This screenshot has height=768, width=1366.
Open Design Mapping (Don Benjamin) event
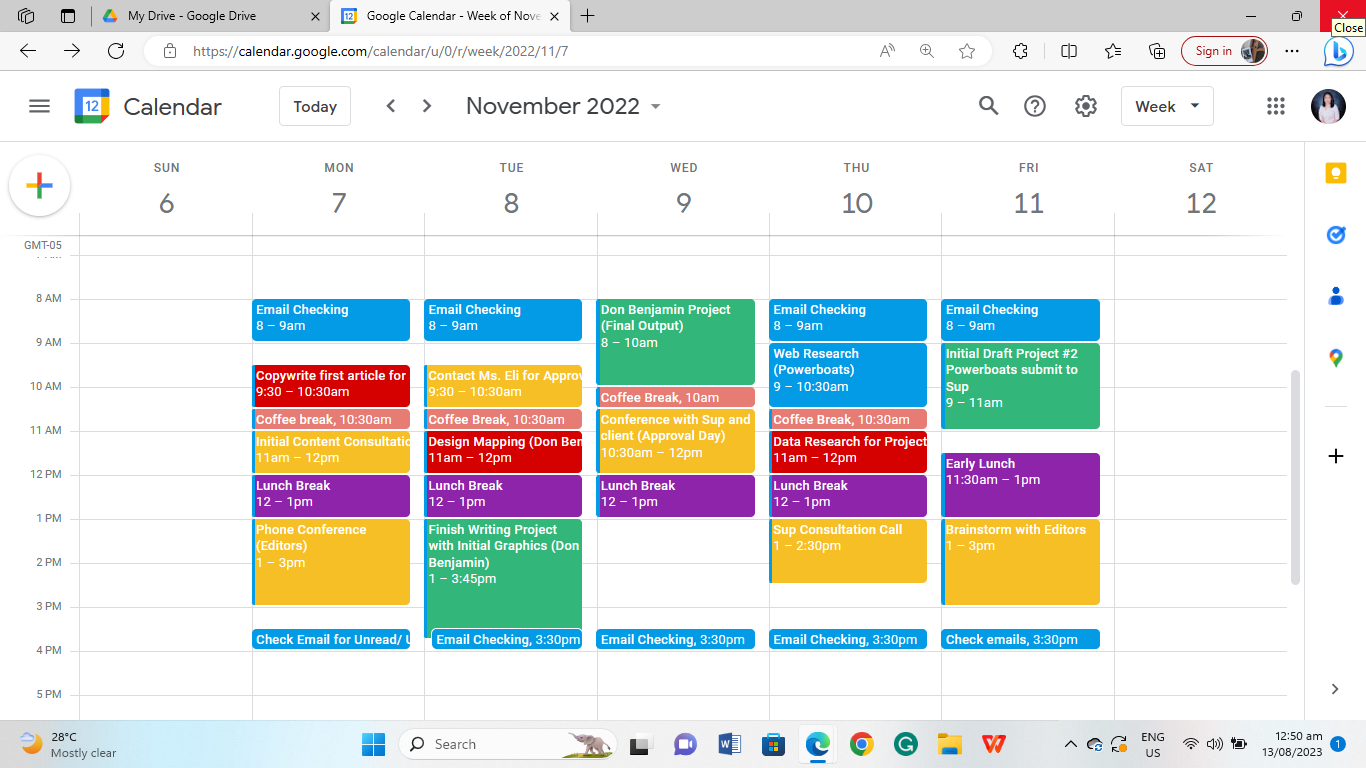click(503, 452)
